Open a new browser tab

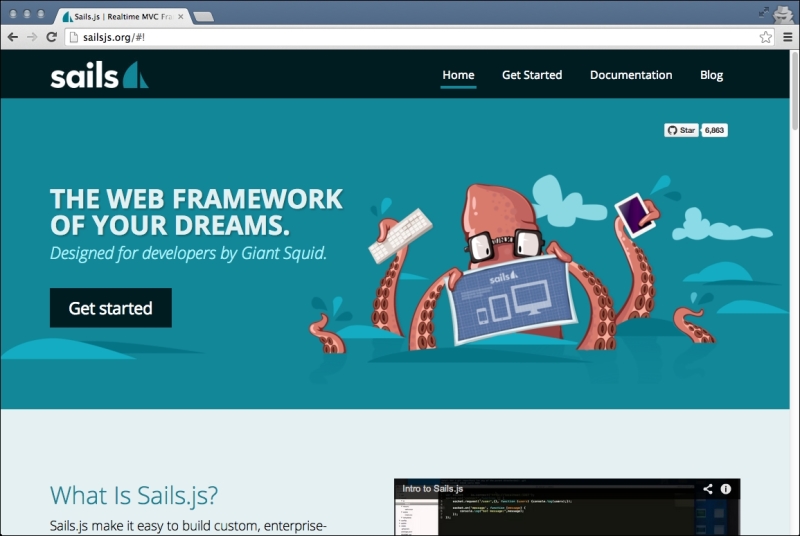coord(204,17)
